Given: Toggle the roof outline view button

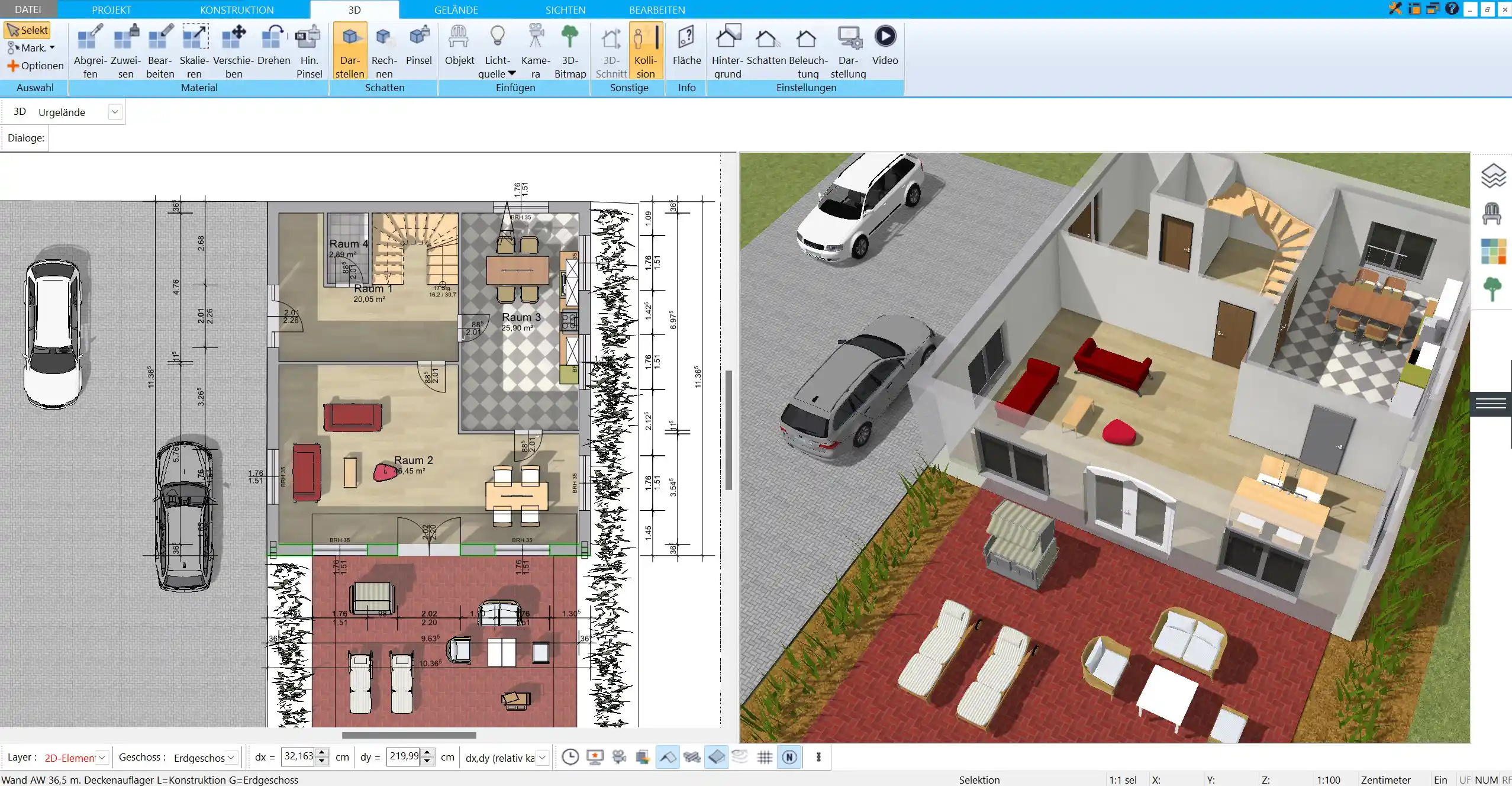Looking at the screenshot, I should pyautogui.click(x=668, y=757).
